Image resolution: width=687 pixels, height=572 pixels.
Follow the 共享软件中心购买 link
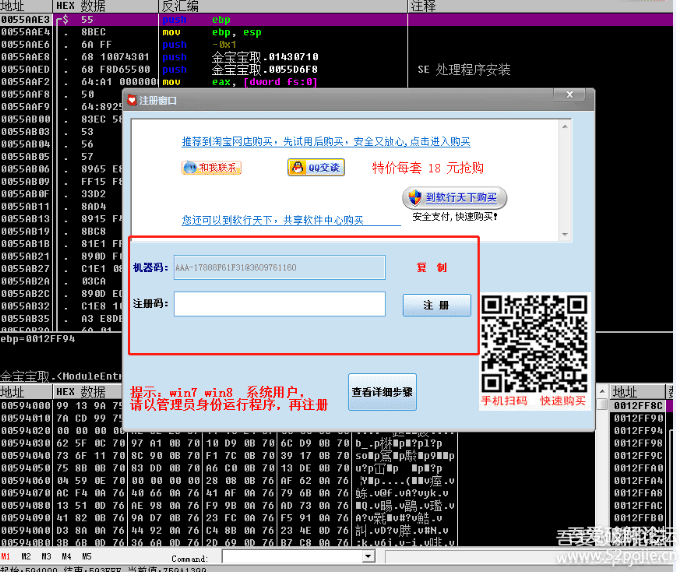272,220
